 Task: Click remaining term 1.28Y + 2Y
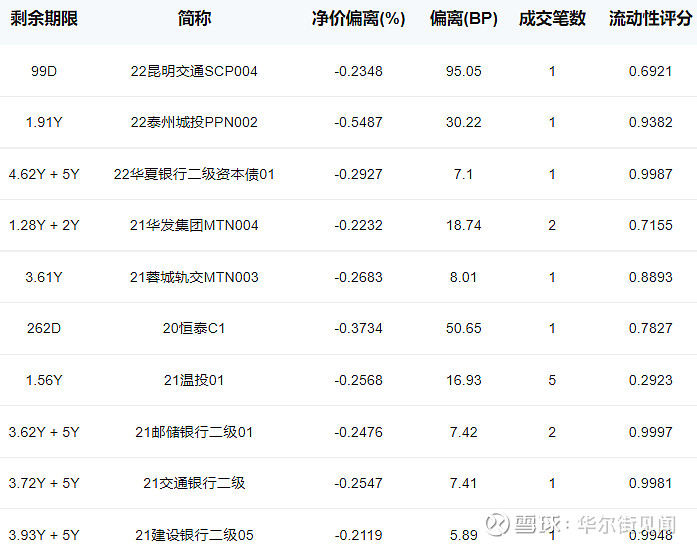[44, 225]
